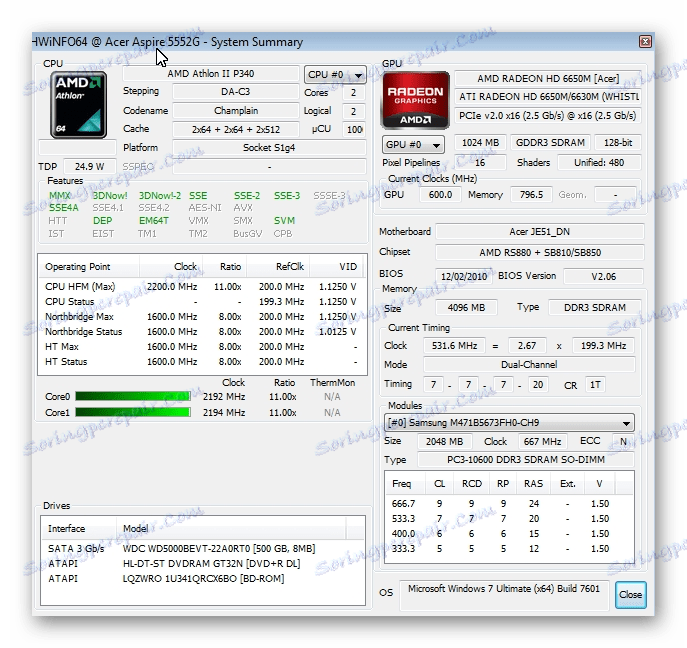Click the GPU clock 600.0 field

pyautogui.click(x=440, y=195)
